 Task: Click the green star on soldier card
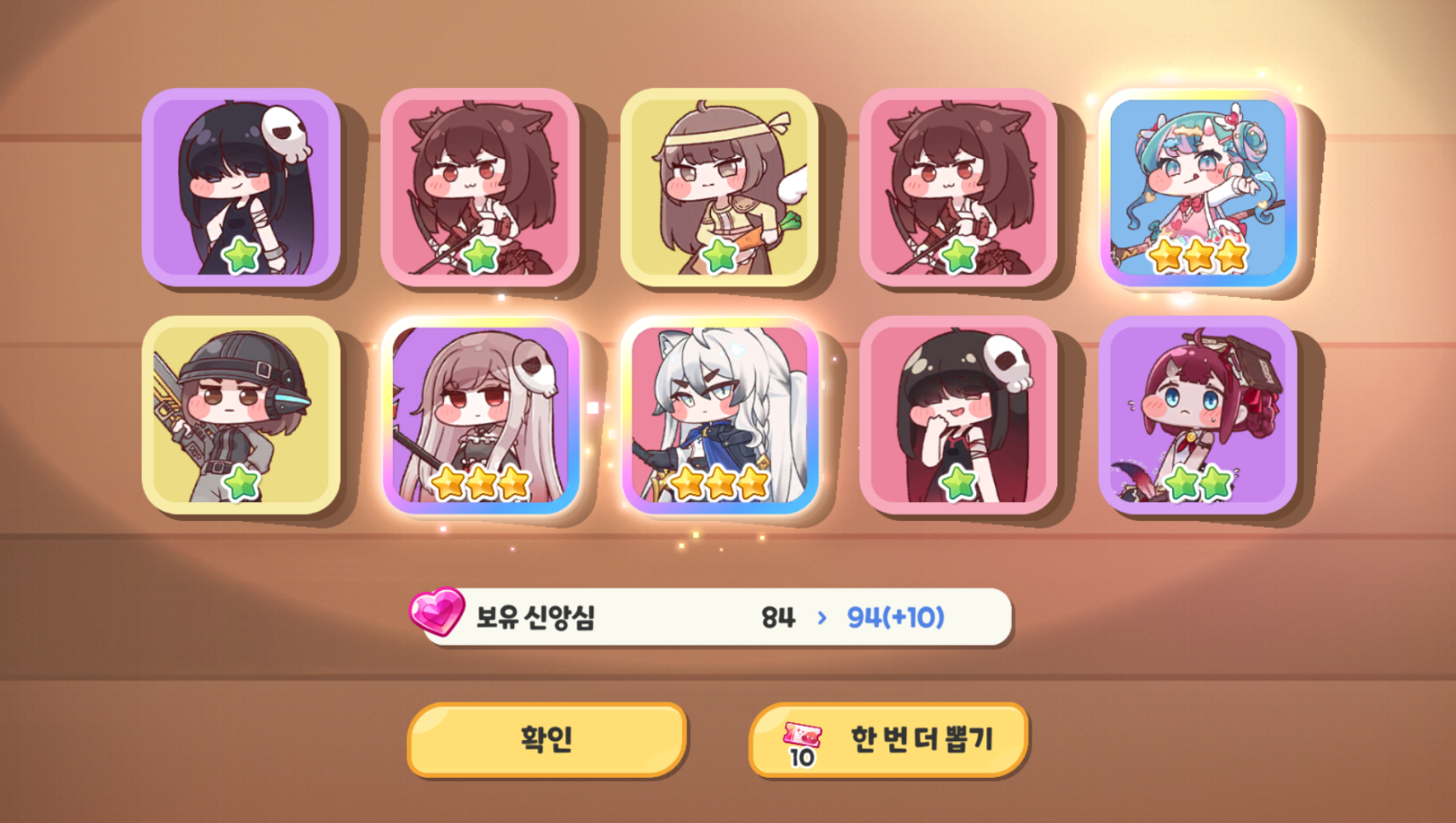tap(241, 484)
